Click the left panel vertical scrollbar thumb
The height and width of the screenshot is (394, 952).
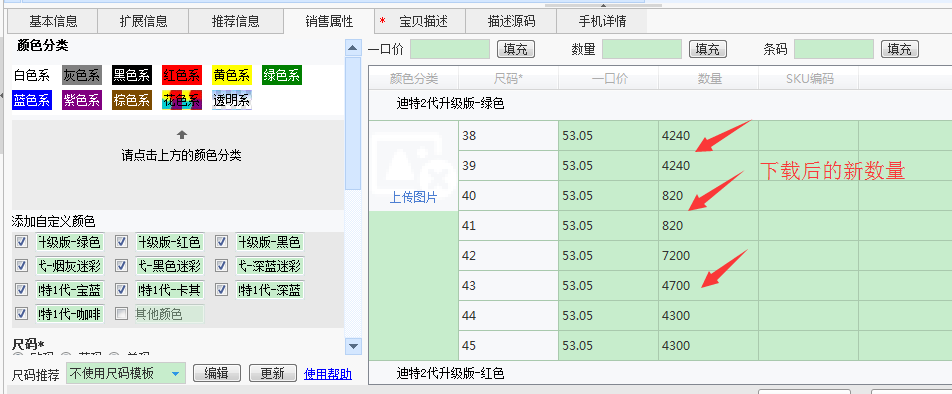tap(353, 123)
